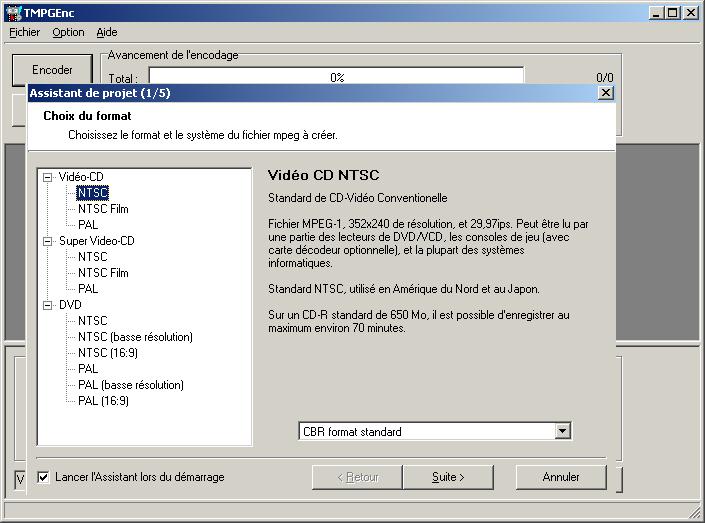Collapse the DVD tree node

click(47, 305)
